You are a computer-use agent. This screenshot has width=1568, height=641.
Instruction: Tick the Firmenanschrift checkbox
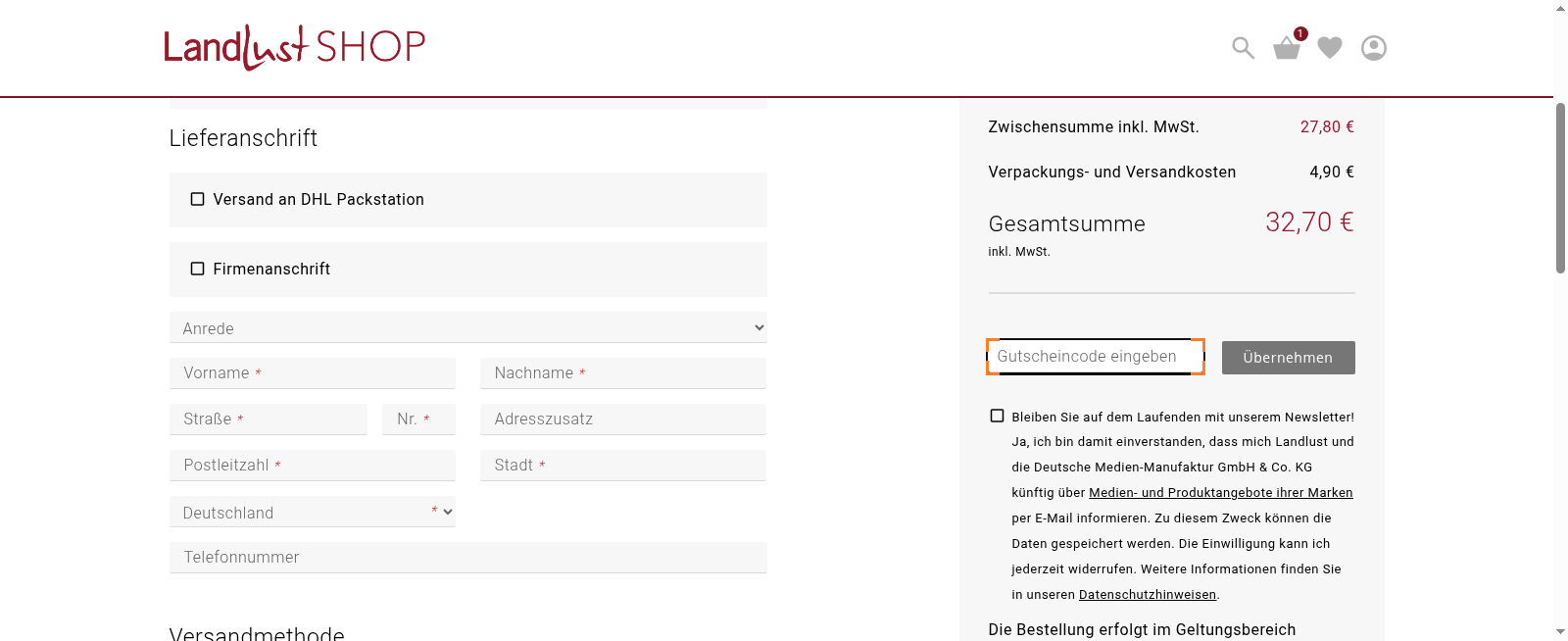pyautogui.click(x=198, y=269)
